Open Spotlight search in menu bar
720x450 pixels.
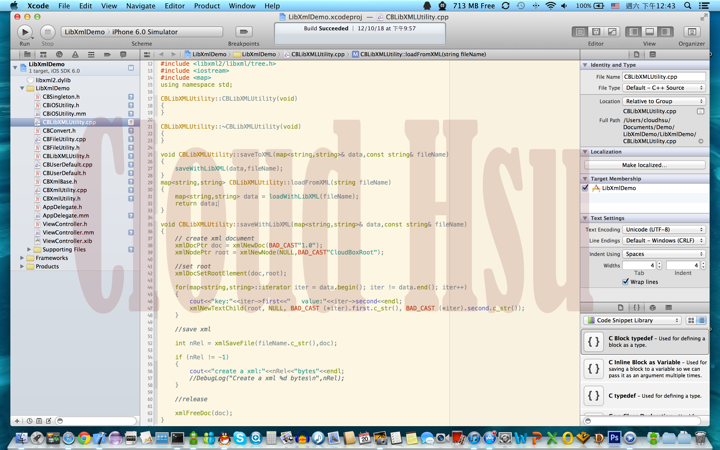(687, 6)
